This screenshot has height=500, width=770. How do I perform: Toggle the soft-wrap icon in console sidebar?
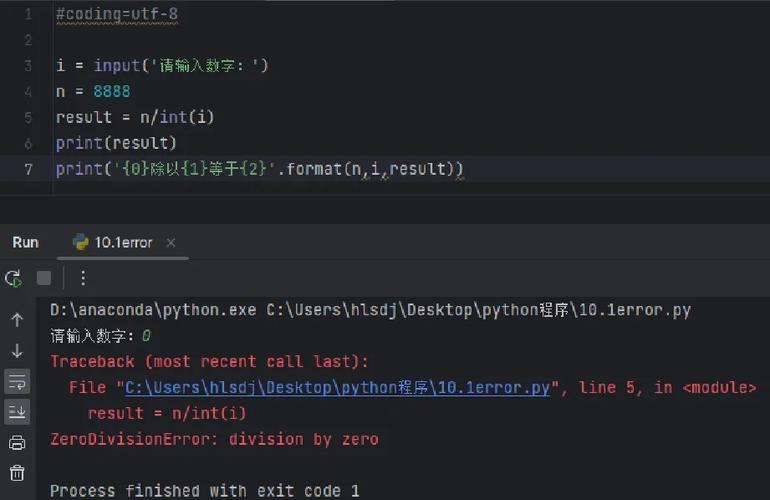coord(17,382)
